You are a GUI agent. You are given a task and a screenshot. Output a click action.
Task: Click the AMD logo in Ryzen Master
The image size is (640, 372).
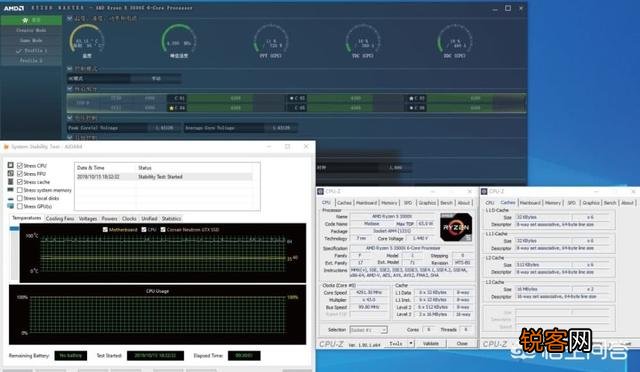coord(14,8)
